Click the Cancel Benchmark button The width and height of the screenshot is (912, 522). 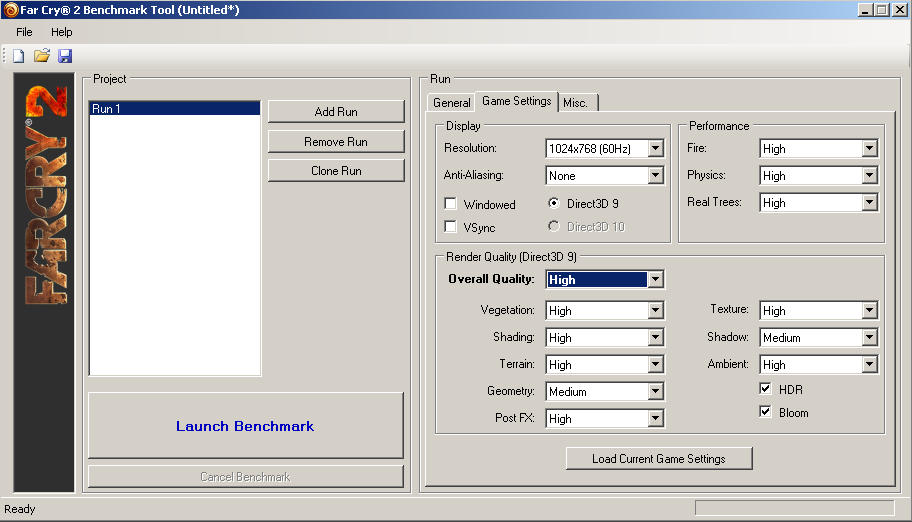(x=245, y=477)
